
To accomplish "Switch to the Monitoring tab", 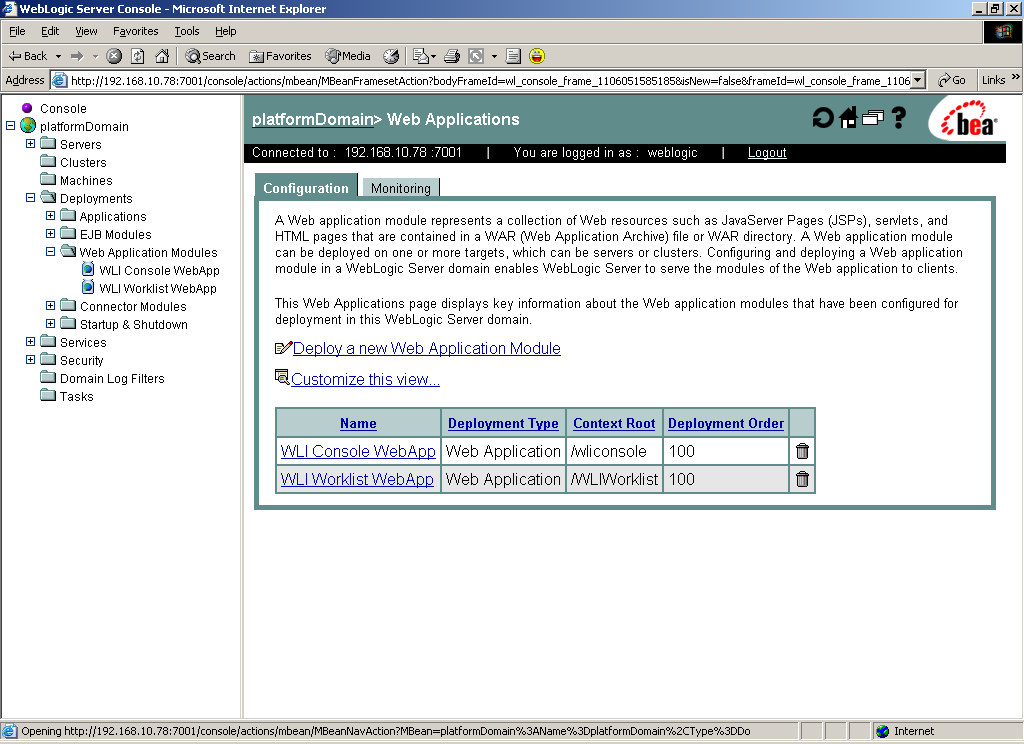I will (x=400, y=188).
